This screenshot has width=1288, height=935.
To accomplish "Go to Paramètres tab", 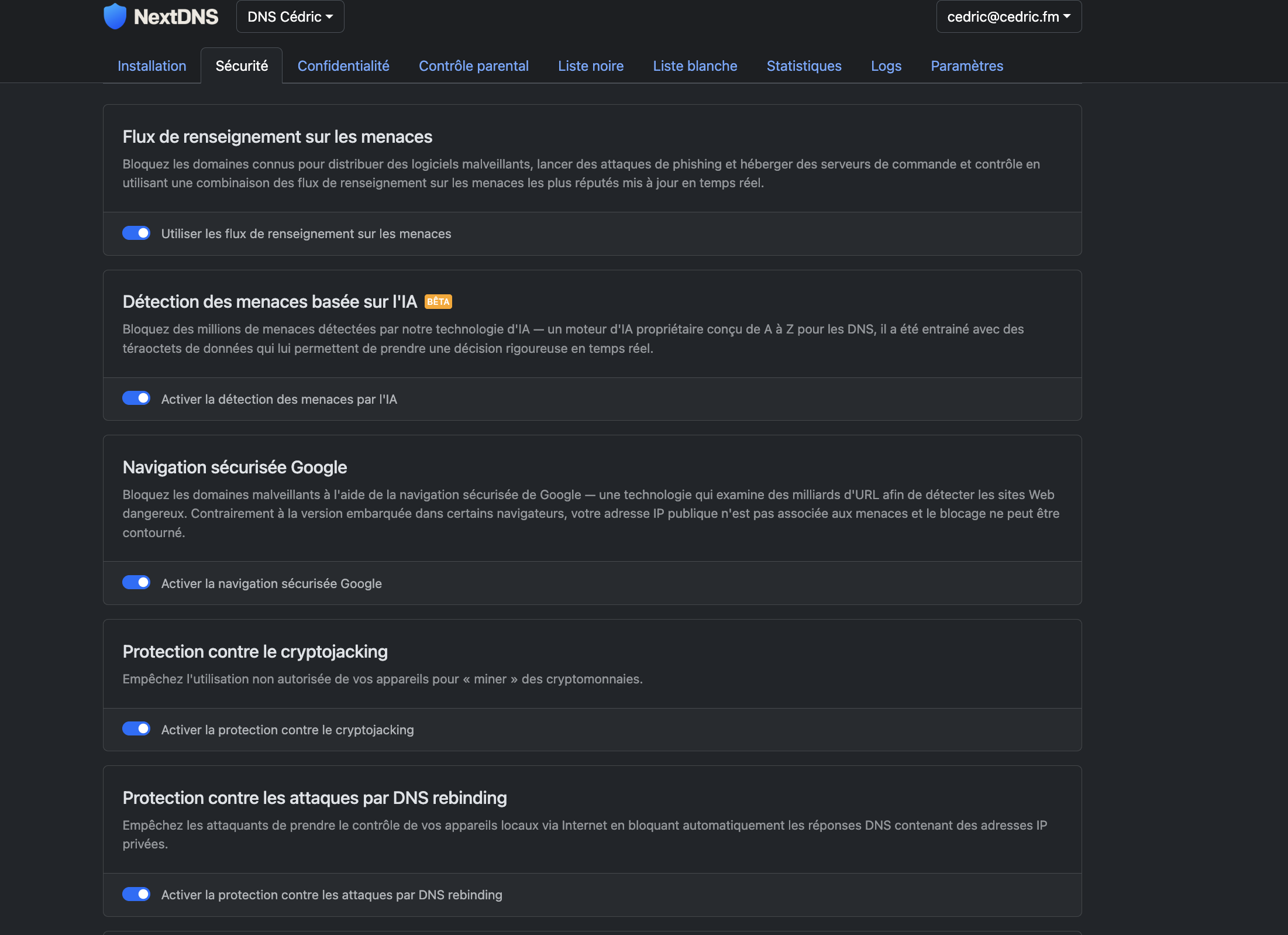I will tap(967, 66).
